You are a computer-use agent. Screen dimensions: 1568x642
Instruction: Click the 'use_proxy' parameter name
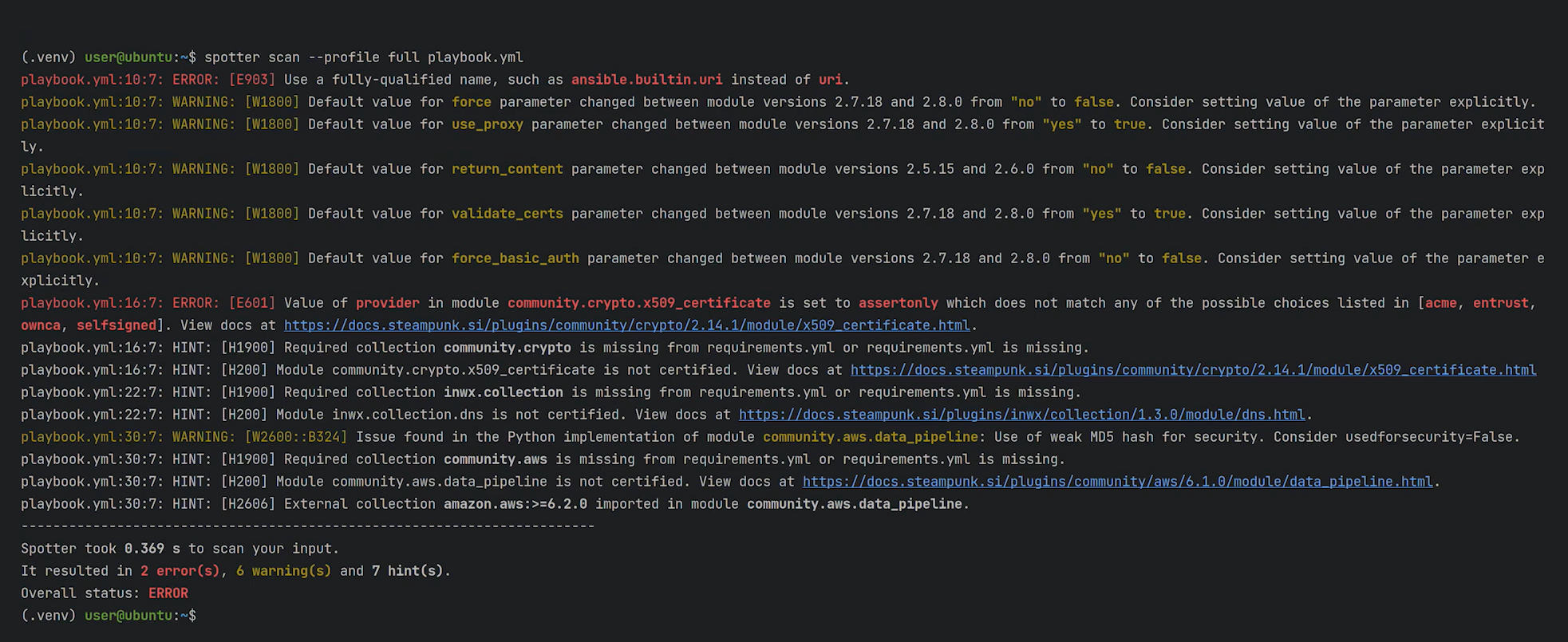tap(487, 124)
